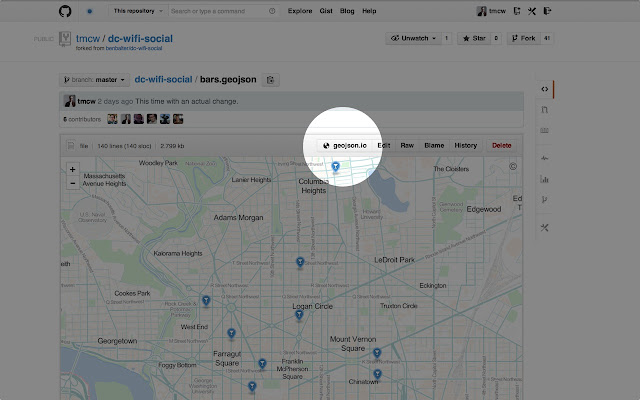Open the Network branch sidebar icon
The width and height of the screenshot is (640, 400).
click(544, 200)
